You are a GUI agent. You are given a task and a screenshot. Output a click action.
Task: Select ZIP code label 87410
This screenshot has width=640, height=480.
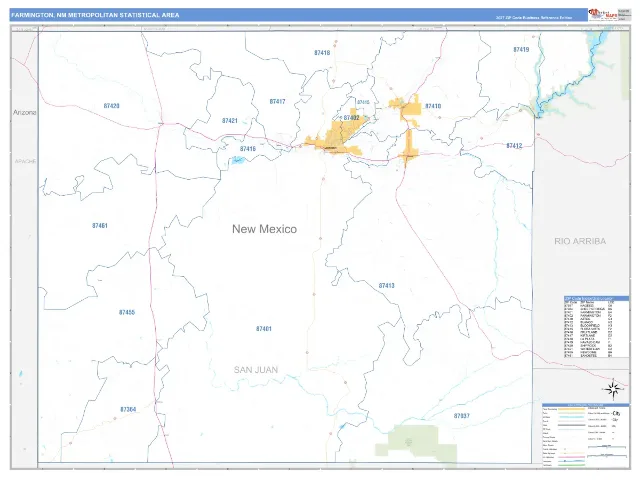pos(433,106)
